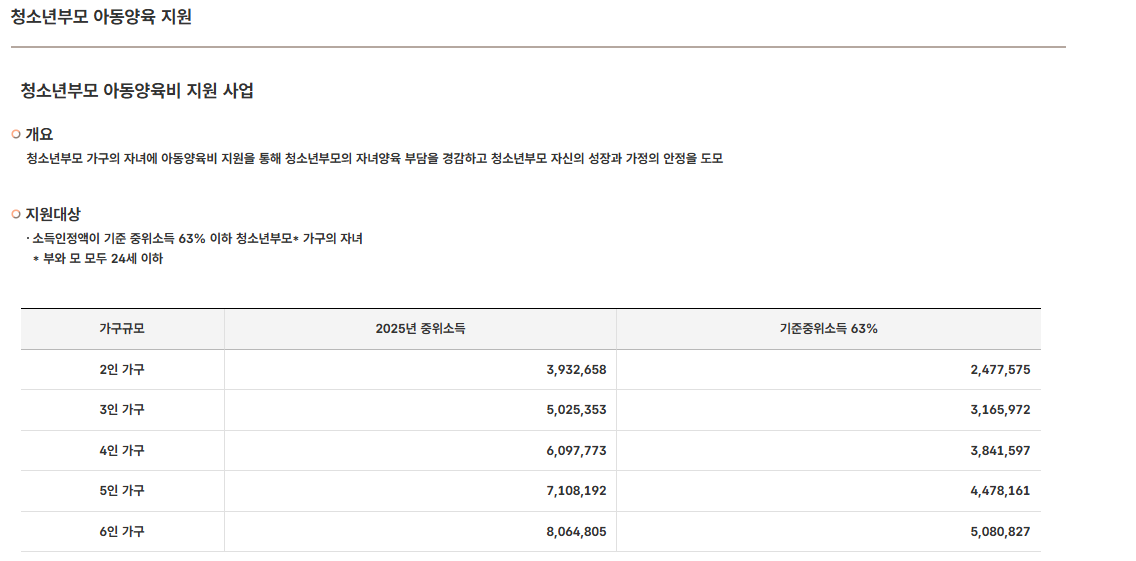The height and width of the screenshot is (561, 1136).
Task: Click the 기준중위소득 63% column header
Action: 828,329
